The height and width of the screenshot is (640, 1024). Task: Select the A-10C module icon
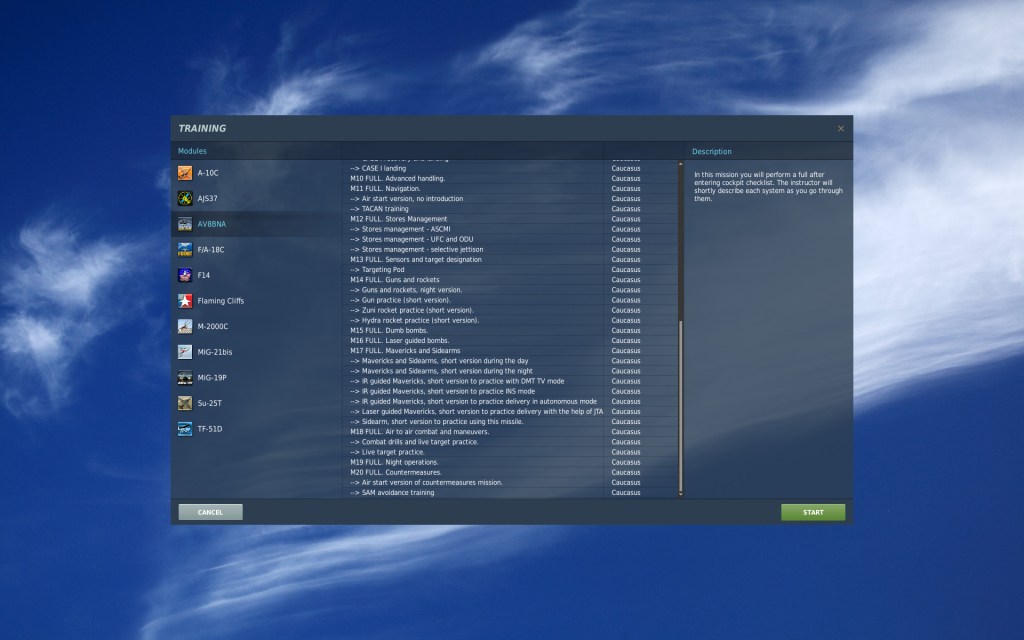pos(185,173)
